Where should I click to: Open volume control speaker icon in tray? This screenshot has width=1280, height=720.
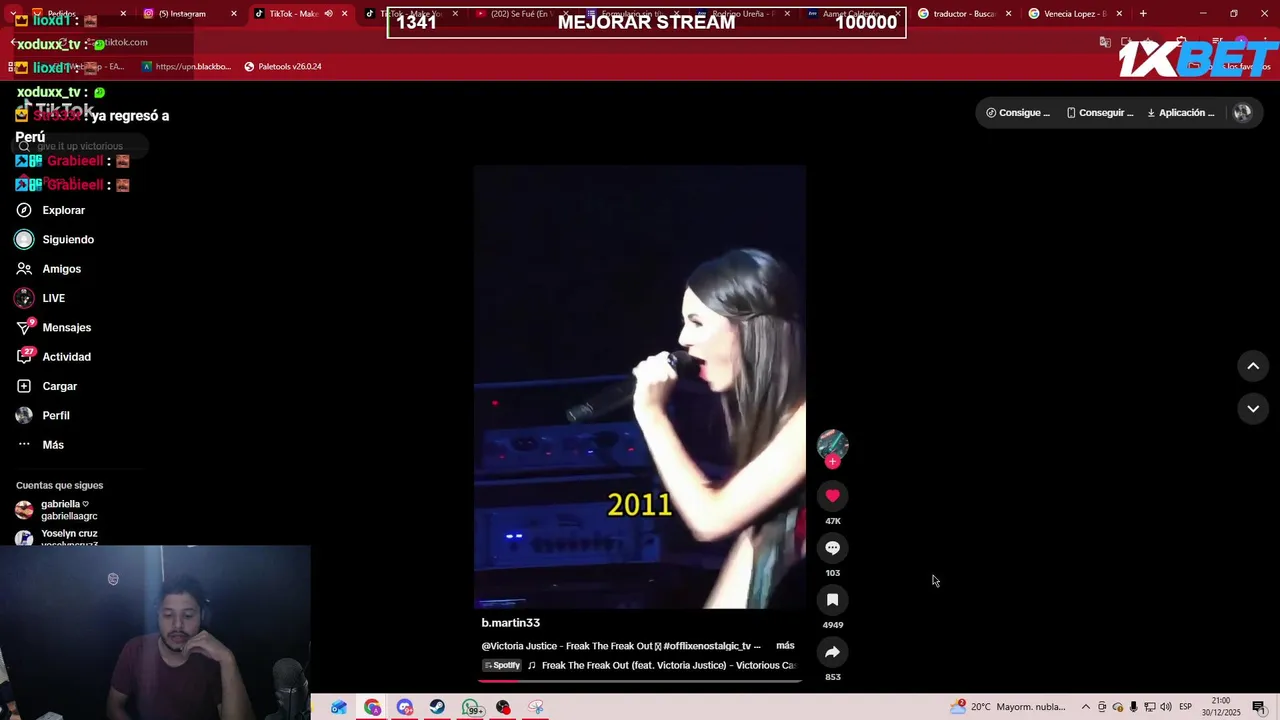pos(1166,707)
